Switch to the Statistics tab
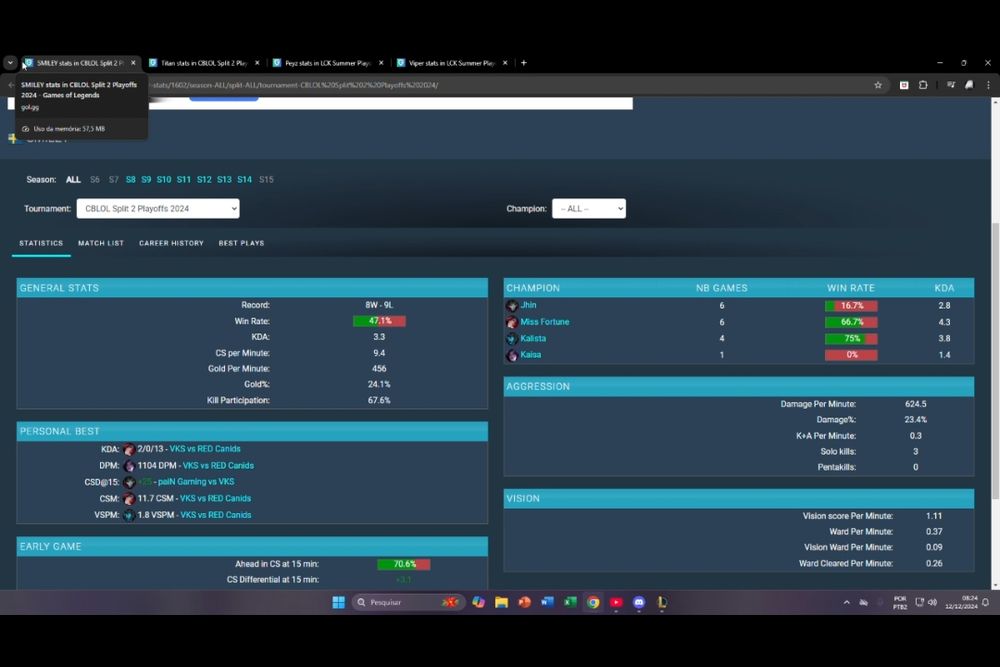 pos(41,244)
